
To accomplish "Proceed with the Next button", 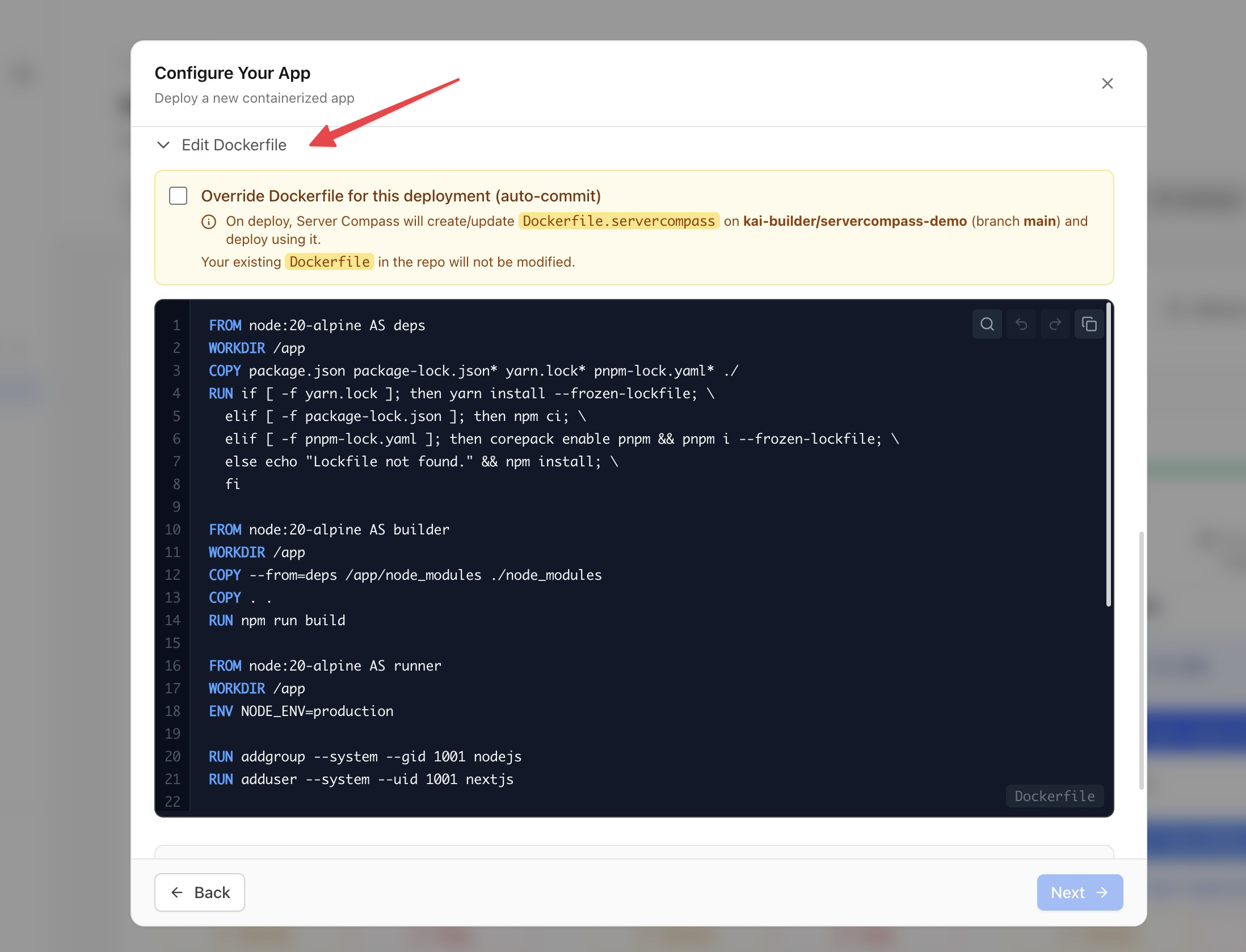I will pyautogui.click(x=1079, y=892).
